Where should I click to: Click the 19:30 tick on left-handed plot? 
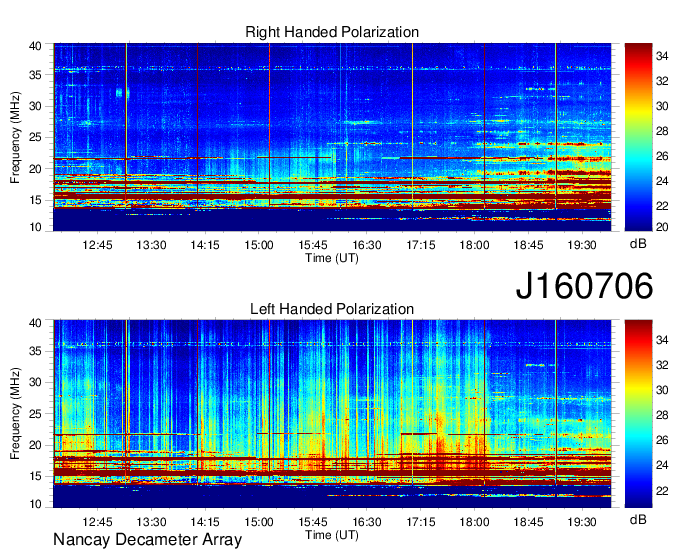click(582, 522)
